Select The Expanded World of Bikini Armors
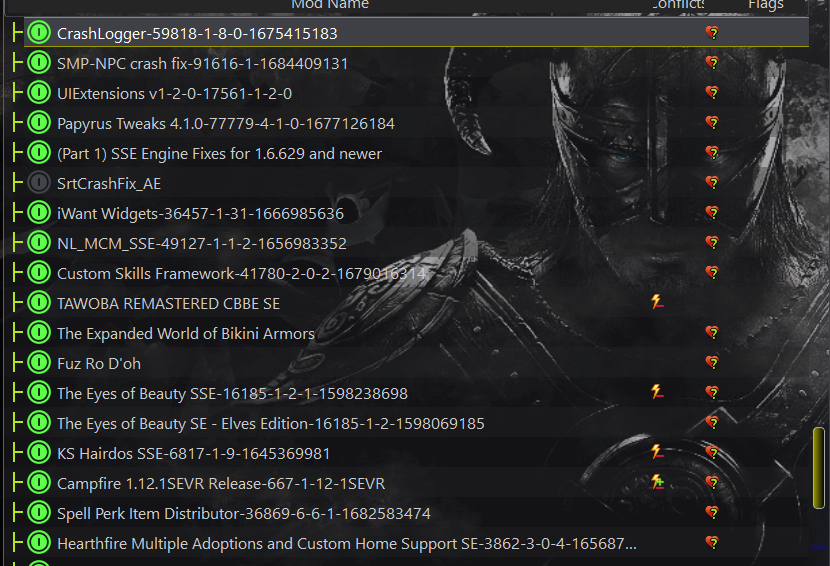Screen dimensions: 830x566 pyautogui.click(x=186, y=334)
